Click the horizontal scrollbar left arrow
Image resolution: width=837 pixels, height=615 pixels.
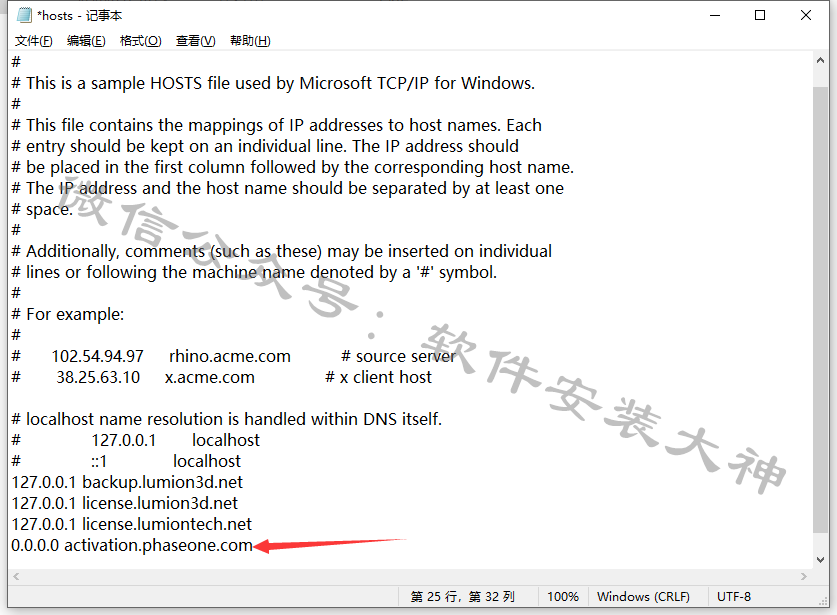(16, 577)
